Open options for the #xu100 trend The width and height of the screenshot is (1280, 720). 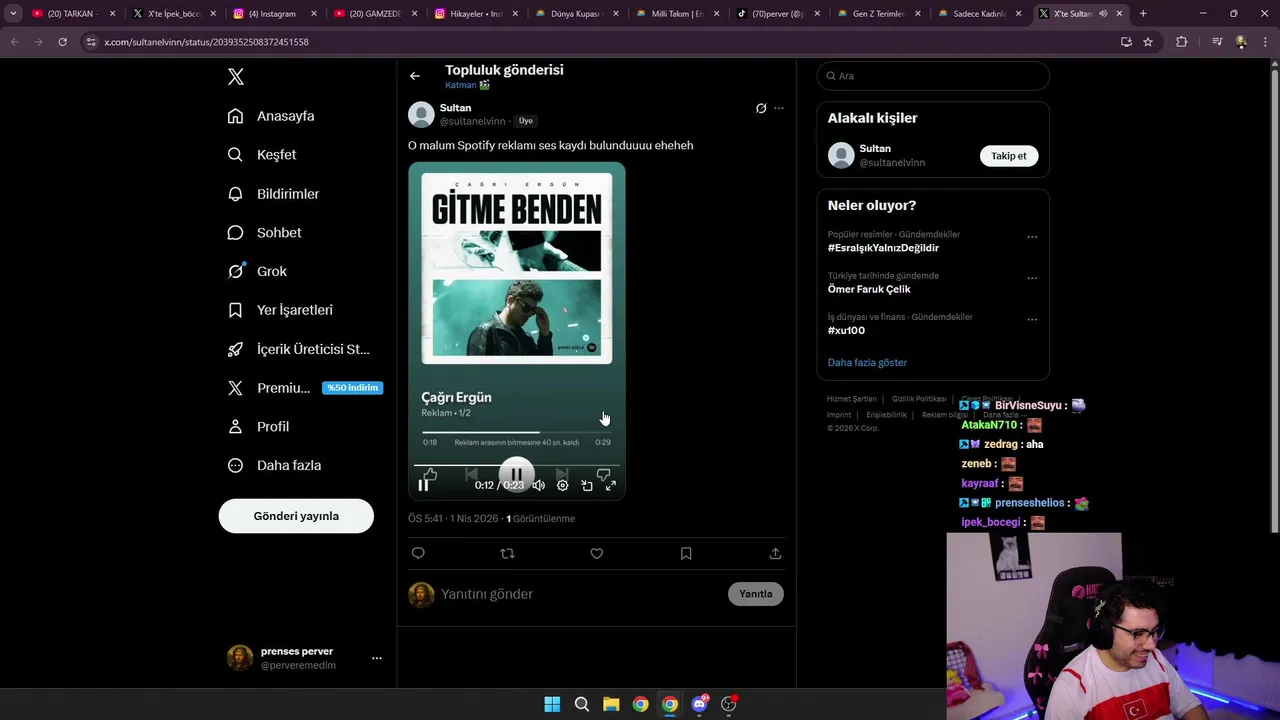click(1032, 319)
